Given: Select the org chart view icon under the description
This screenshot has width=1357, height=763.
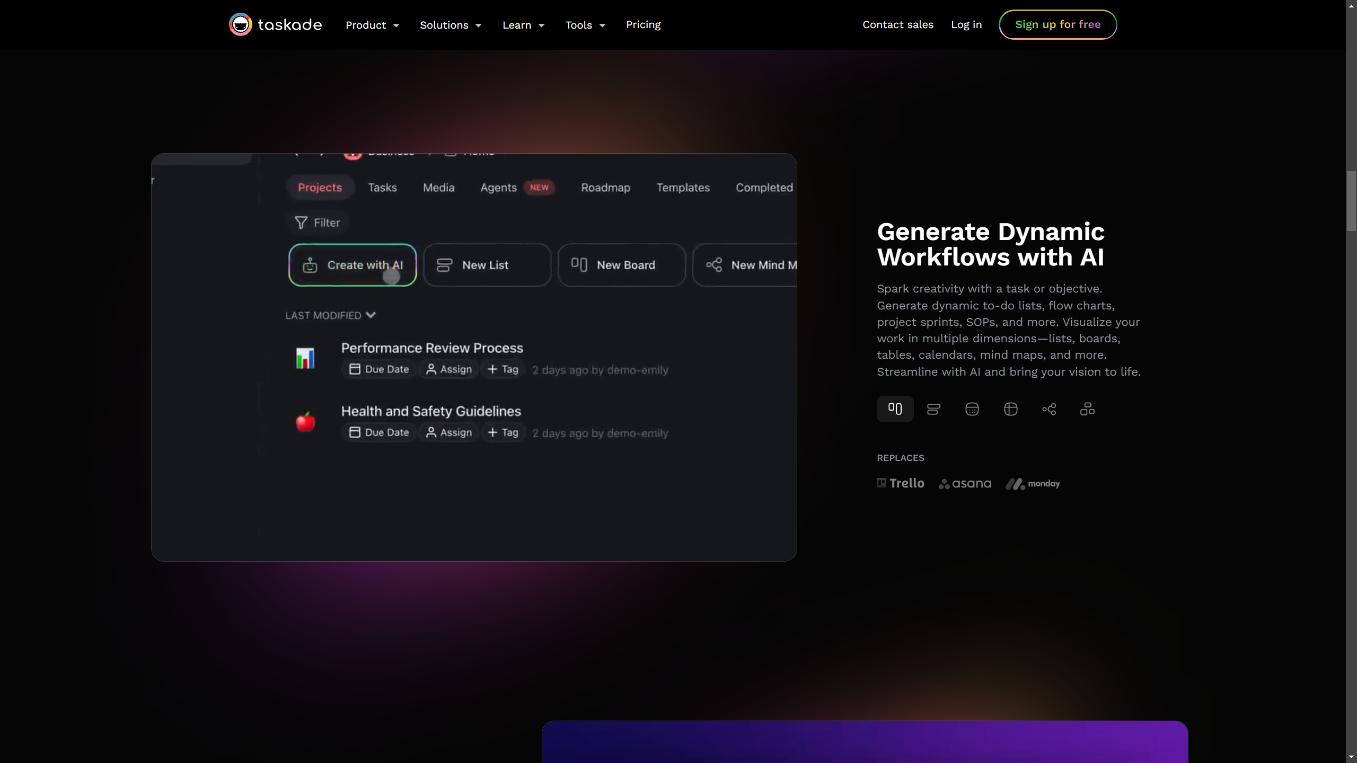Looking at the screenshot, I should 1087,409.
